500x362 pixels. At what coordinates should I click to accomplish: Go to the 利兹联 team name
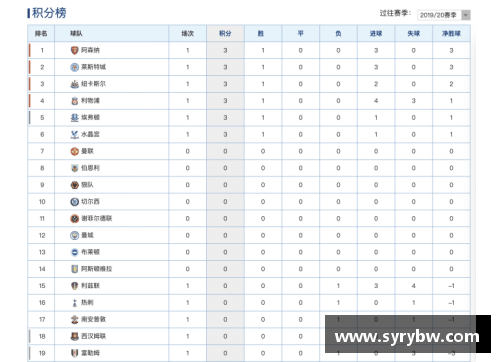pyautogui.click(x=90, y=286)
